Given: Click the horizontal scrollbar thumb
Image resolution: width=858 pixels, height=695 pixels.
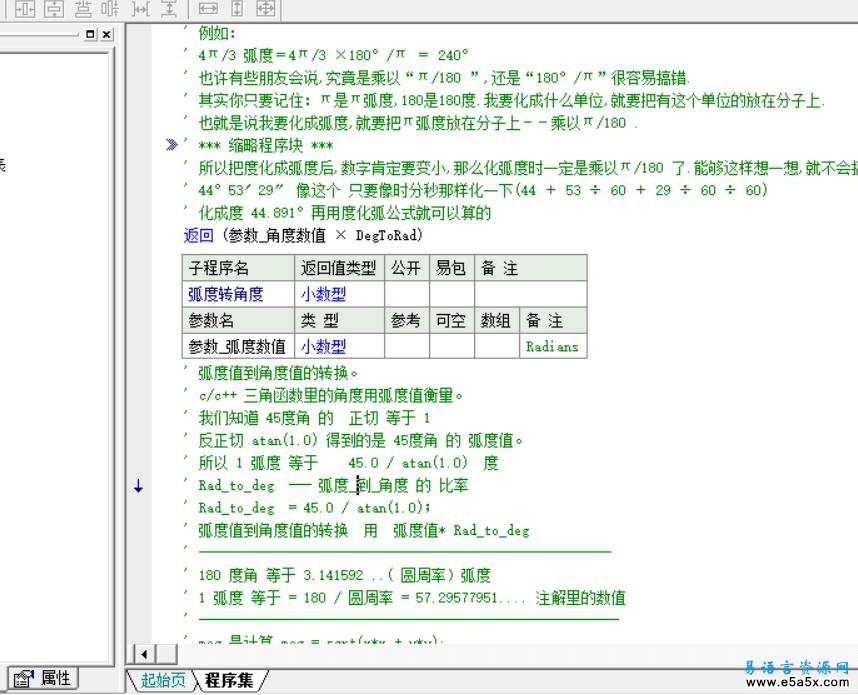Looking at the screenshot, I should click(166, 653).
